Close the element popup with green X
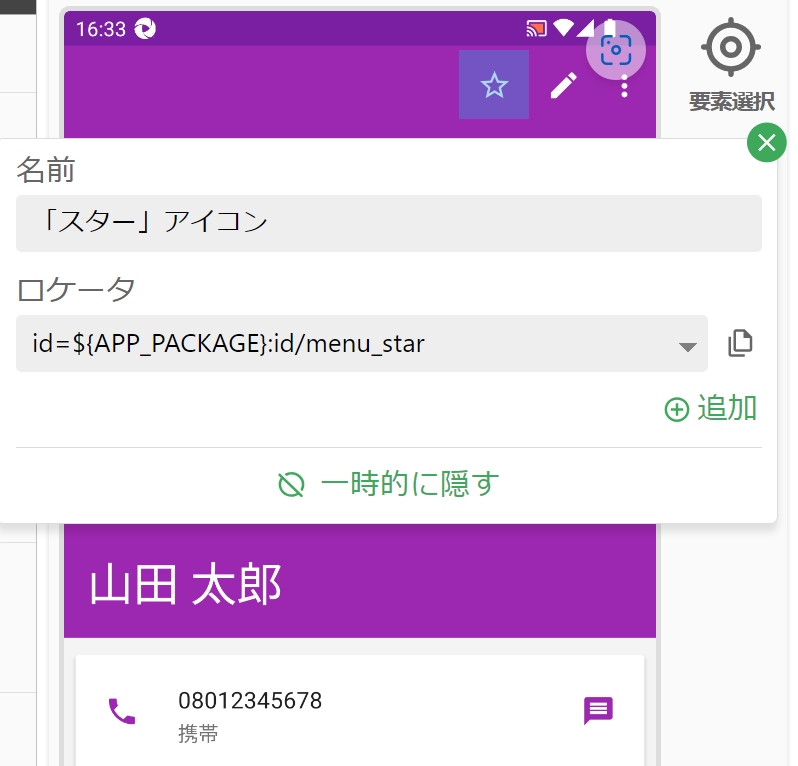 pyautogui.click(x=766, y=143)
